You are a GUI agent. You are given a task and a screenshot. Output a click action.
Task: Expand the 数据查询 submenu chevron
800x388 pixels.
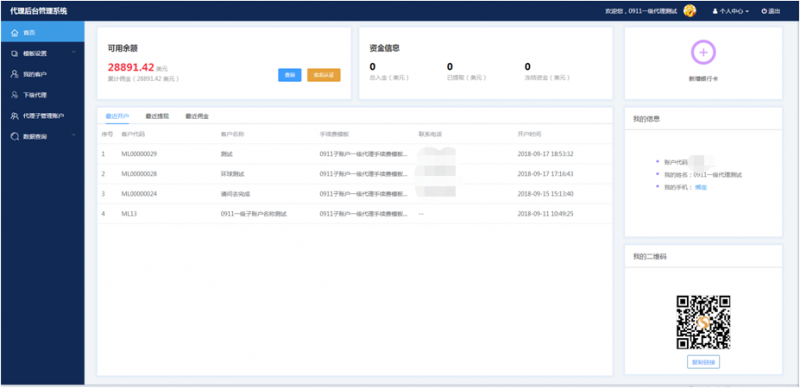[x=74, y=136]
